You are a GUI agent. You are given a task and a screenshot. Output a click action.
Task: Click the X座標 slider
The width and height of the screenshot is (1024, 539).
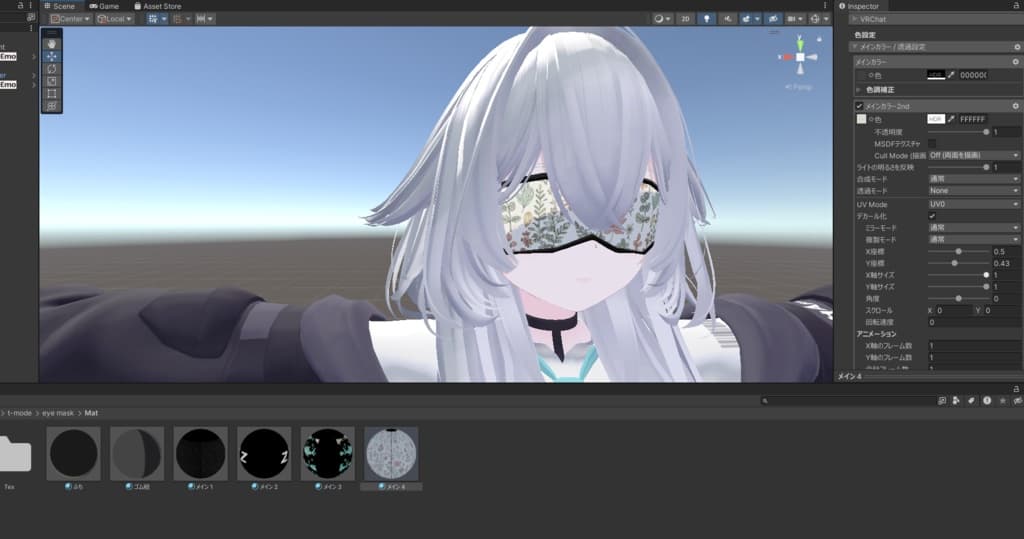[958, 251]
